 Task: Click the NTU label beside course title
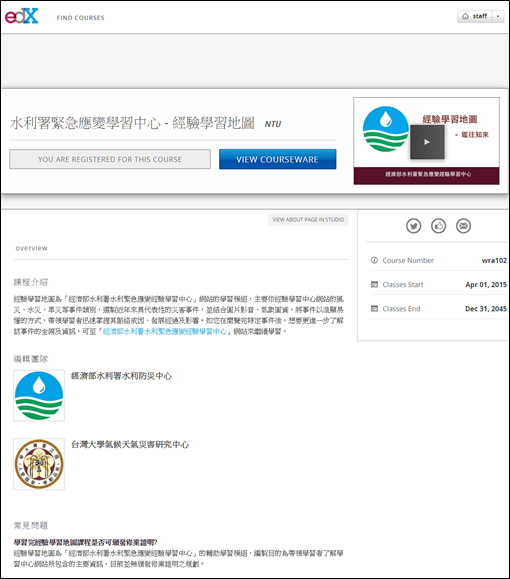273,124
